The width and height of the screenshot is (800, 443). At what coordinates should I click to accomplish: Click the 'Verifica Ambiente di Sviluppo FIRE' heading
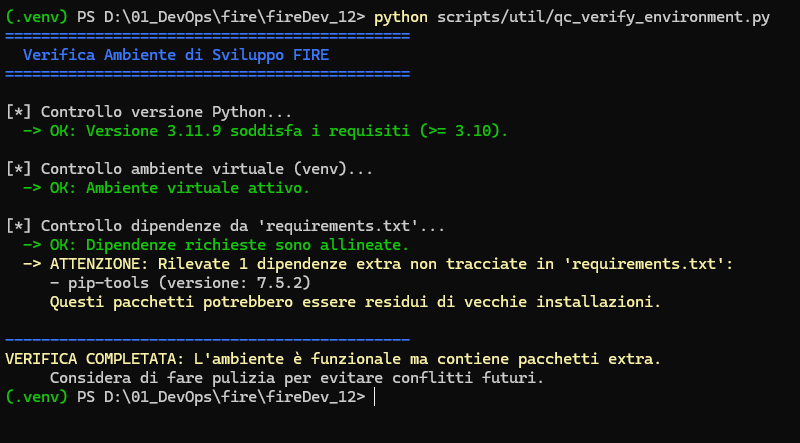point(175,55)
